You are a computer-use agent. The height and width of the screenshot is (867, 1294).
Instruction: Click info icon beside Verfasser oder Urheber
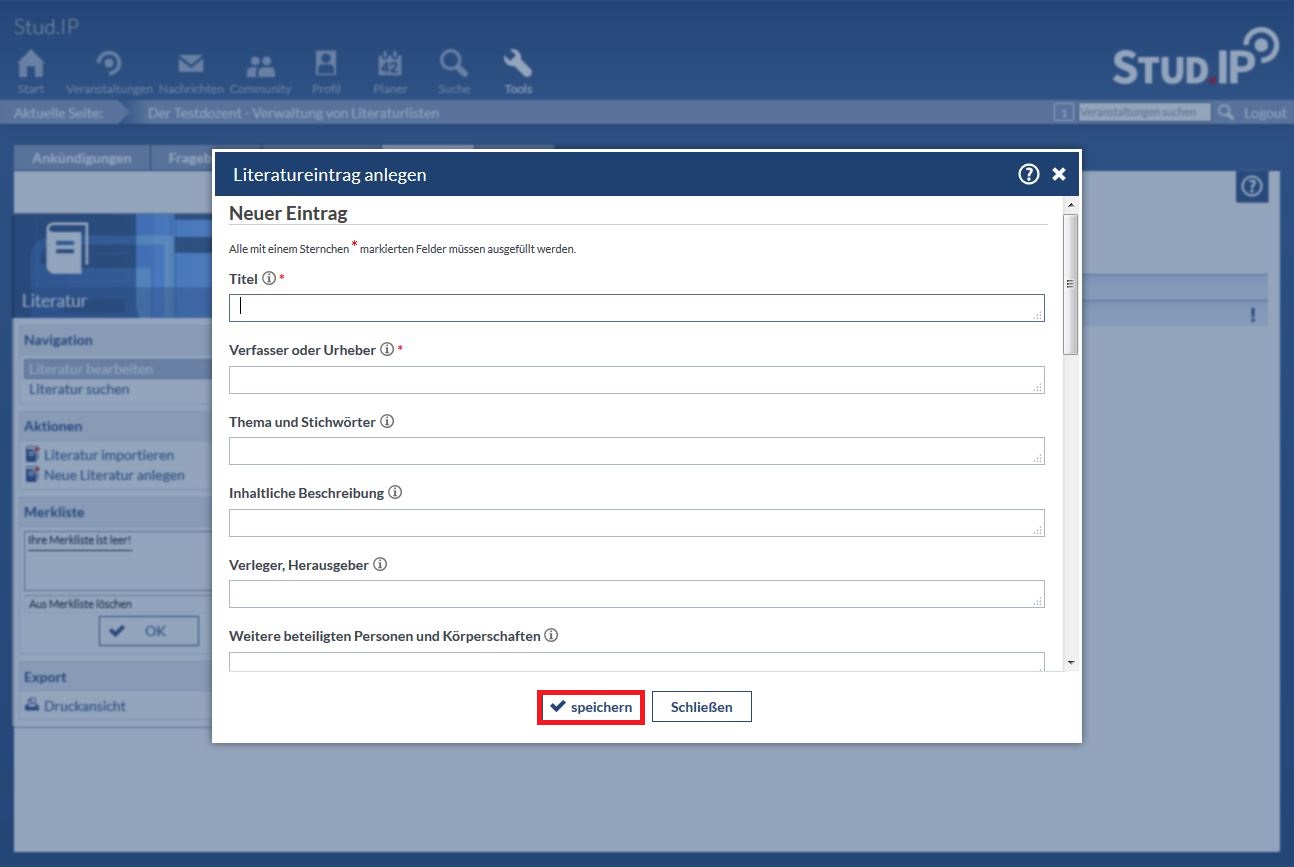tap(387, 350)
